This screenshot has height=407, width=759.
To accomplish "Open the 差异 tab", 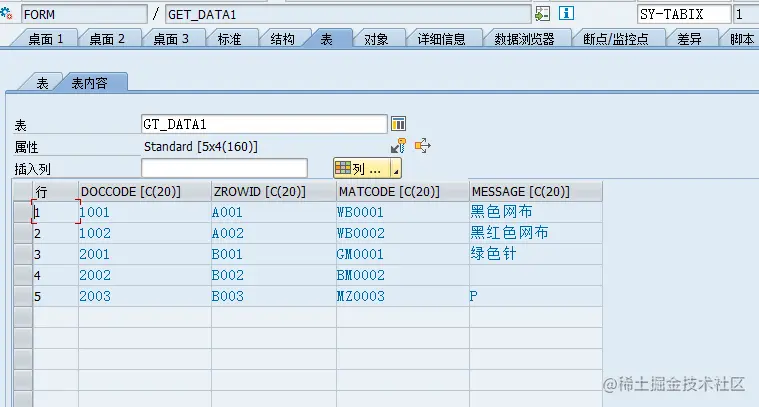I will [x=690, y=39].
